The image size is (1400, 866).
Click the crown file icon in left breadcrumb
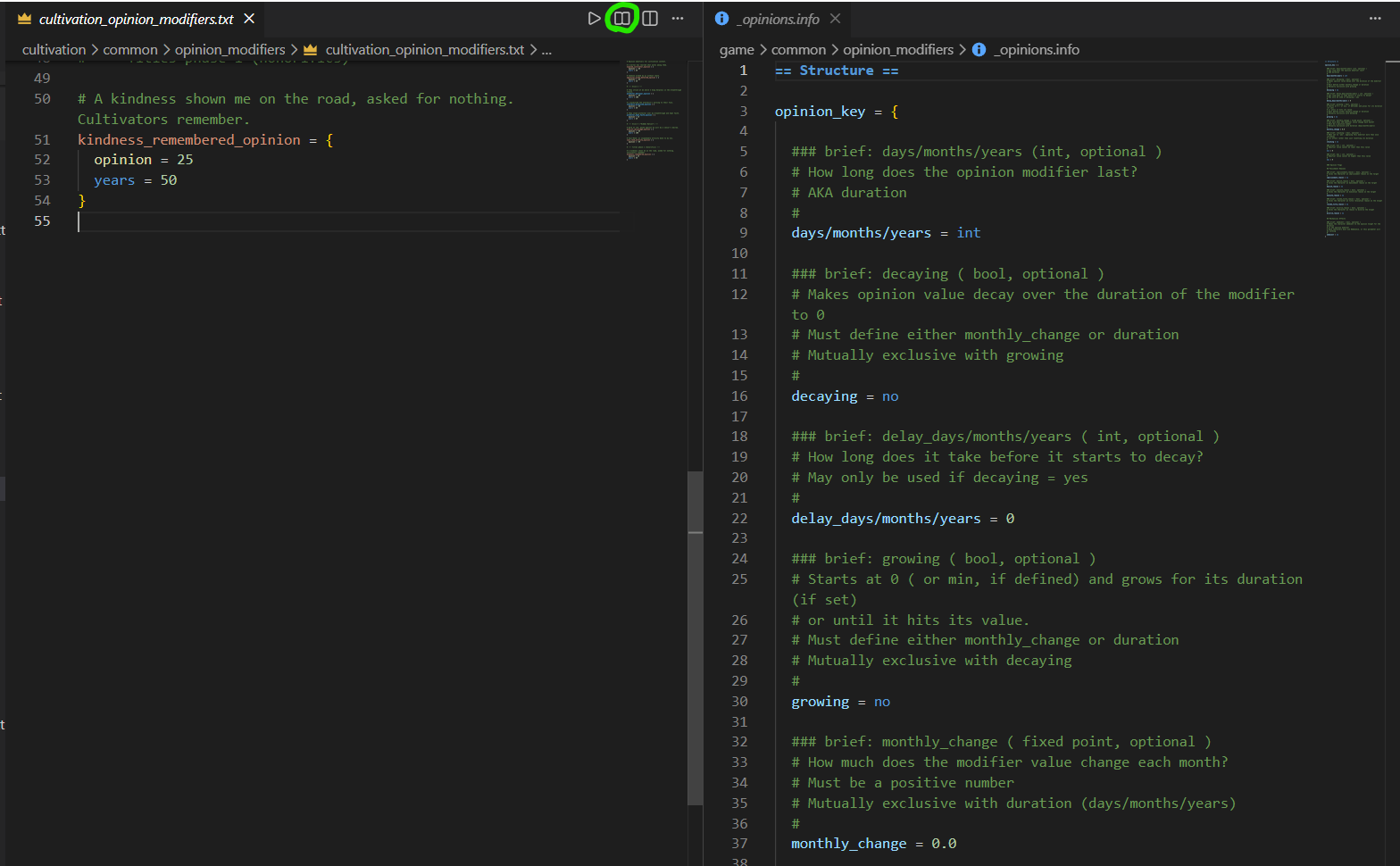pos(310,50)
